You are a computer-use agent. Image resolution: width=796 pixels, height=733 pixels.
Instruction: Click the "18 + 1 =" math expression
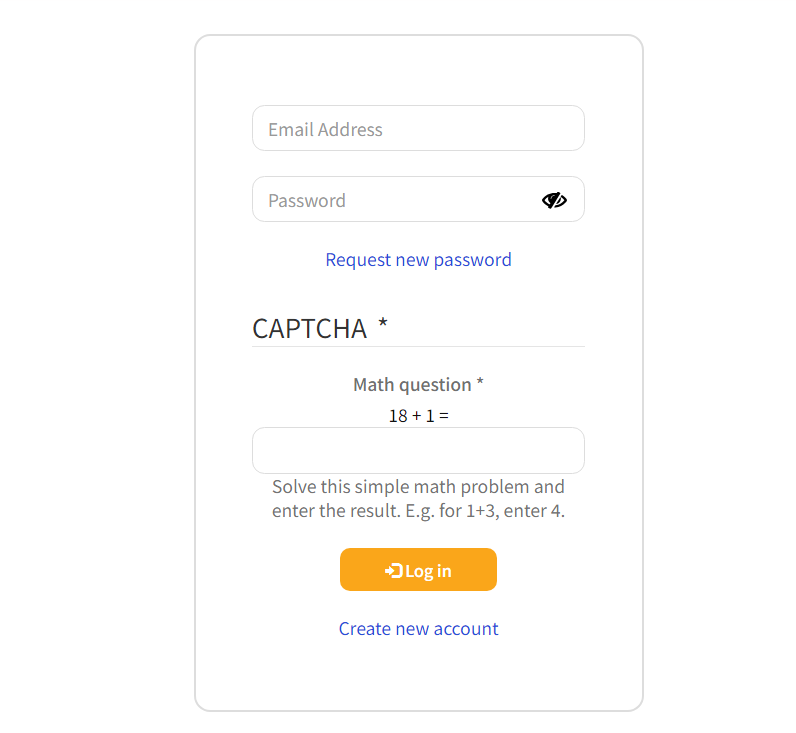pos(418,416)
